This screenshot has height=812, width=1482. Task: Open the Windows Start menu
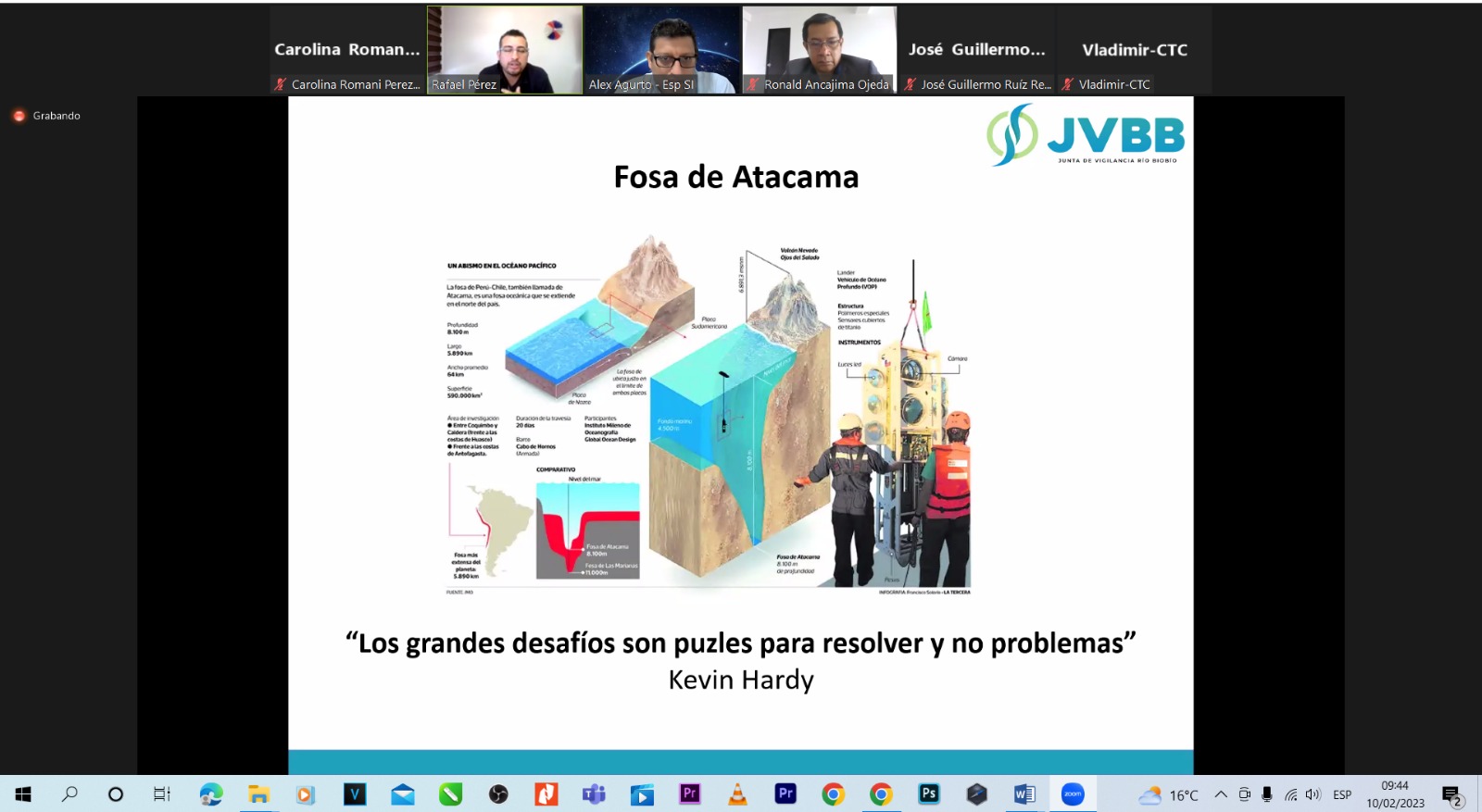[23, 794]
